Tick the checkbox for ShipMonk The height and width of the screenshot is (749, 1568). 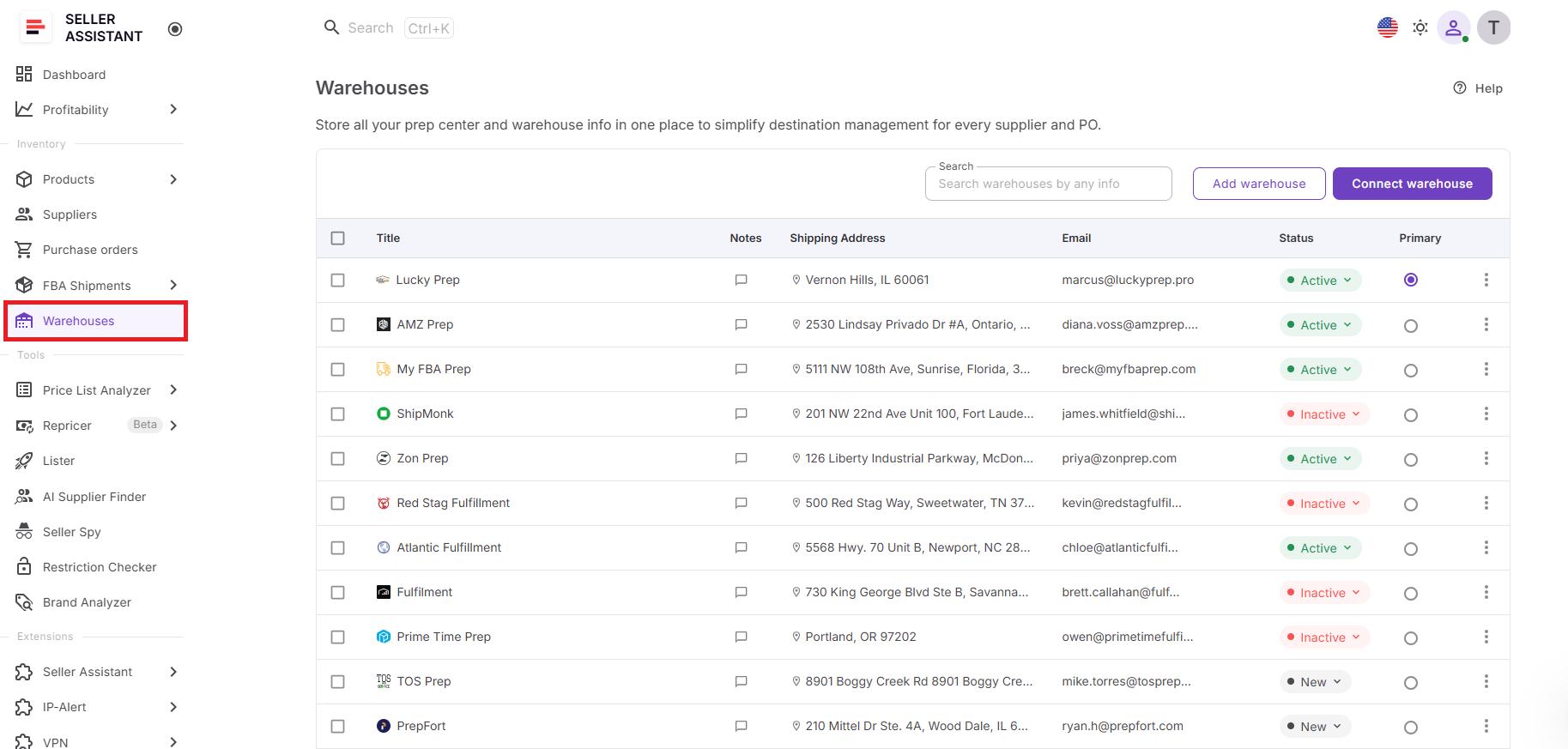click(x=338, y=414)
